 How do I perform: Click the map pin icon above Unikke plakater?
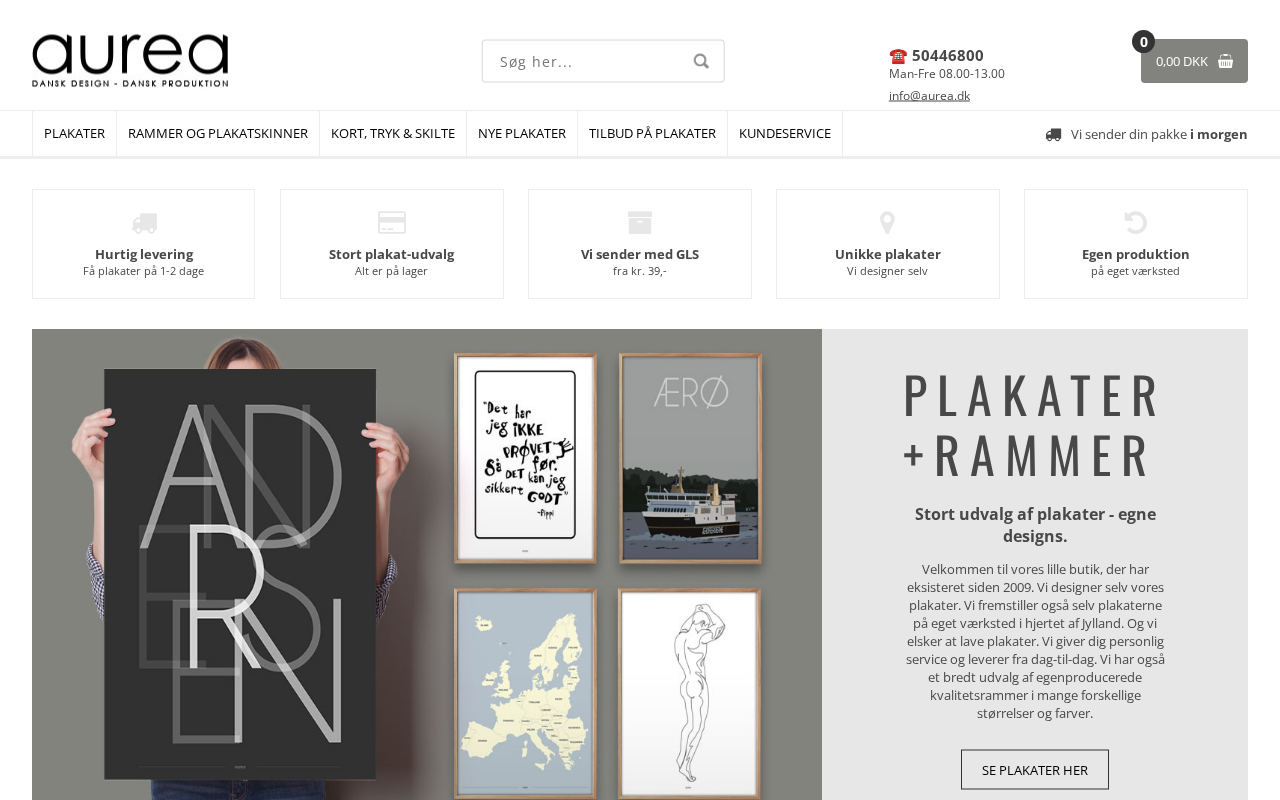coord(887,222)
